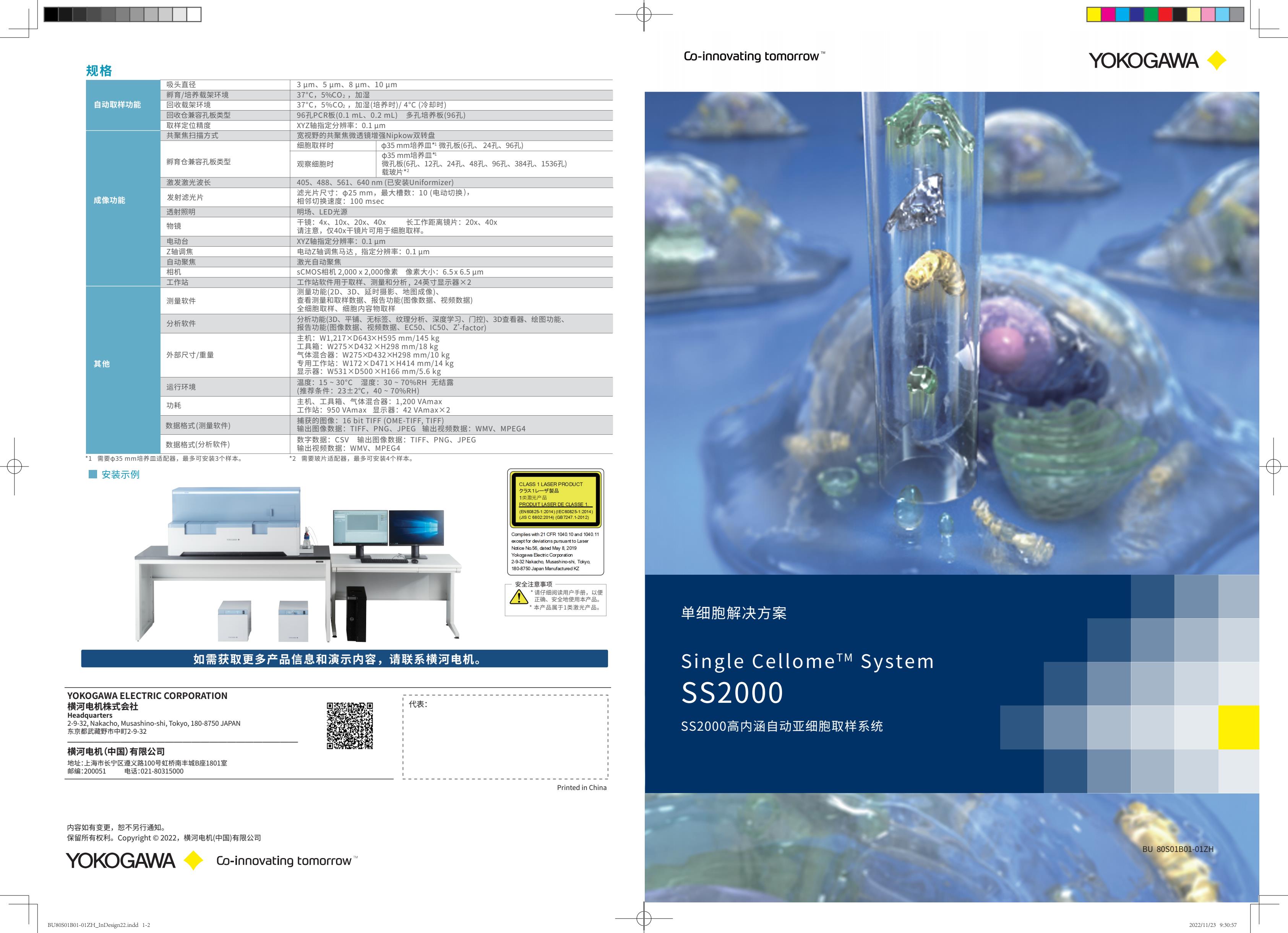Viewport: 1288px width, 933px height.
Task: Click the 规格 section heading
Action: tap(99, 70)
